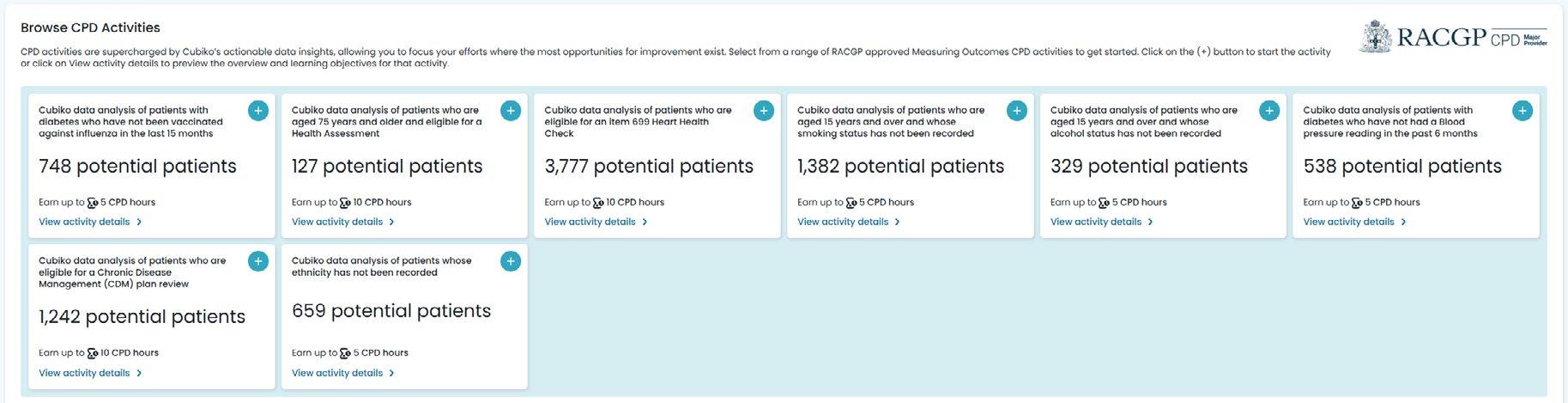Start the diabetes influenza vaccination activity
The width and height of the screenshot is (1568, 403).
258,111
